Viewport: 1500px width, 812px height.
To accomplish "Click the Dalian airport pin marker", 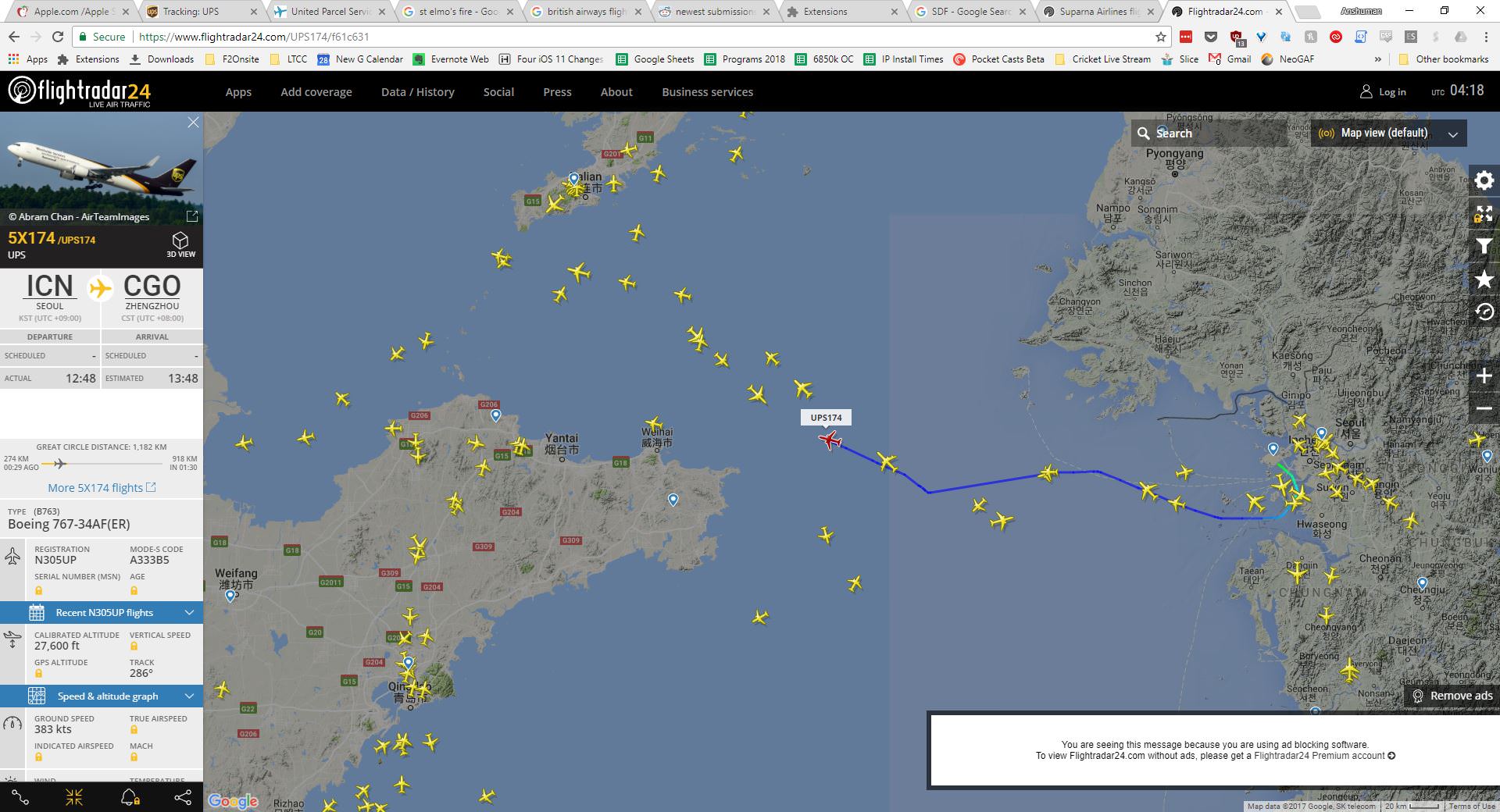I will pyautogui.click(x=573, y=179).
